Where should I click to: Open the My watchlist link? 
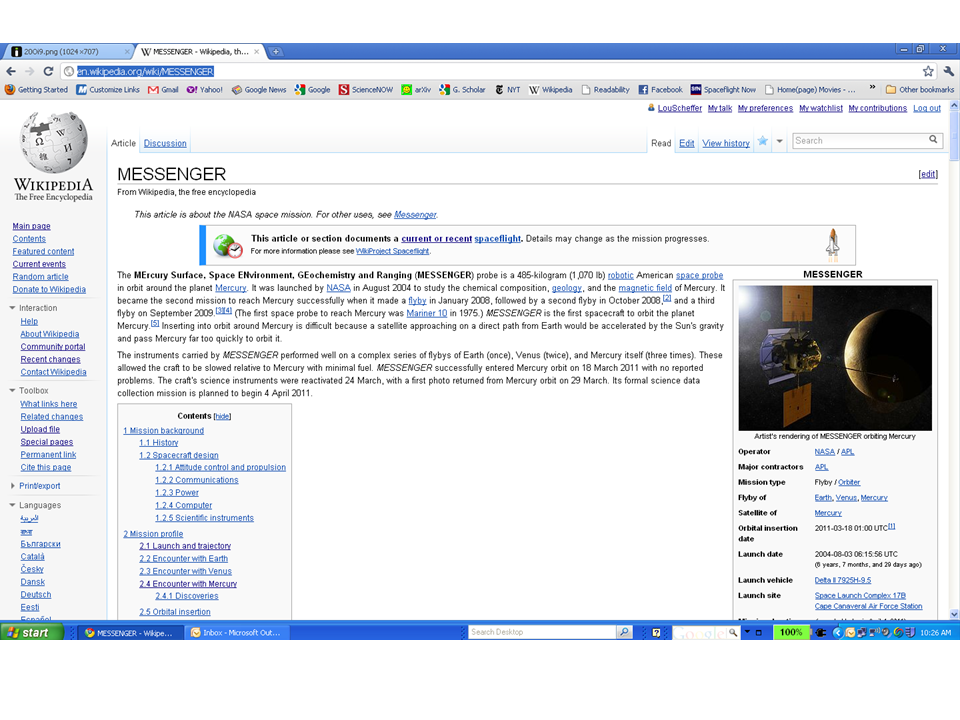821,108
